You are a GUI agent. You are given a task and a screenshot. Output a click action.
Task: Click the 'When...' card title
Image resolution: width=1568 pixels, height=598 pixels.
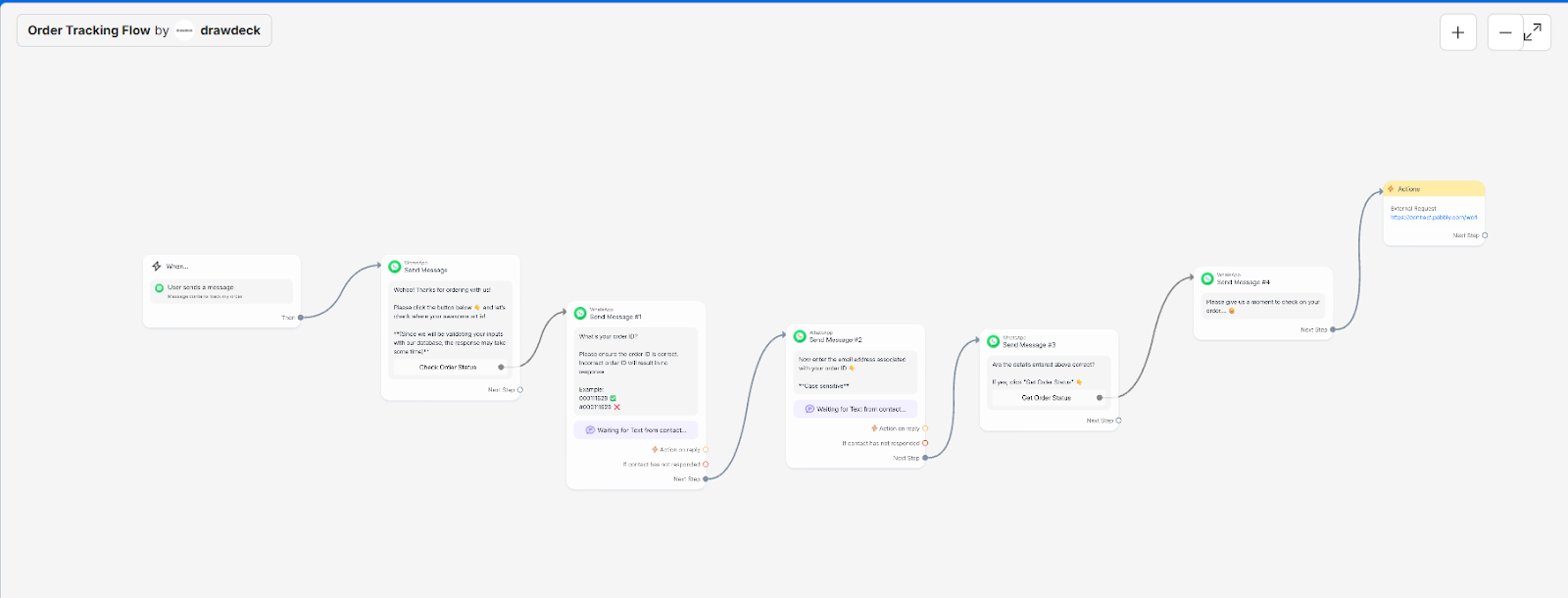point(177,267)
